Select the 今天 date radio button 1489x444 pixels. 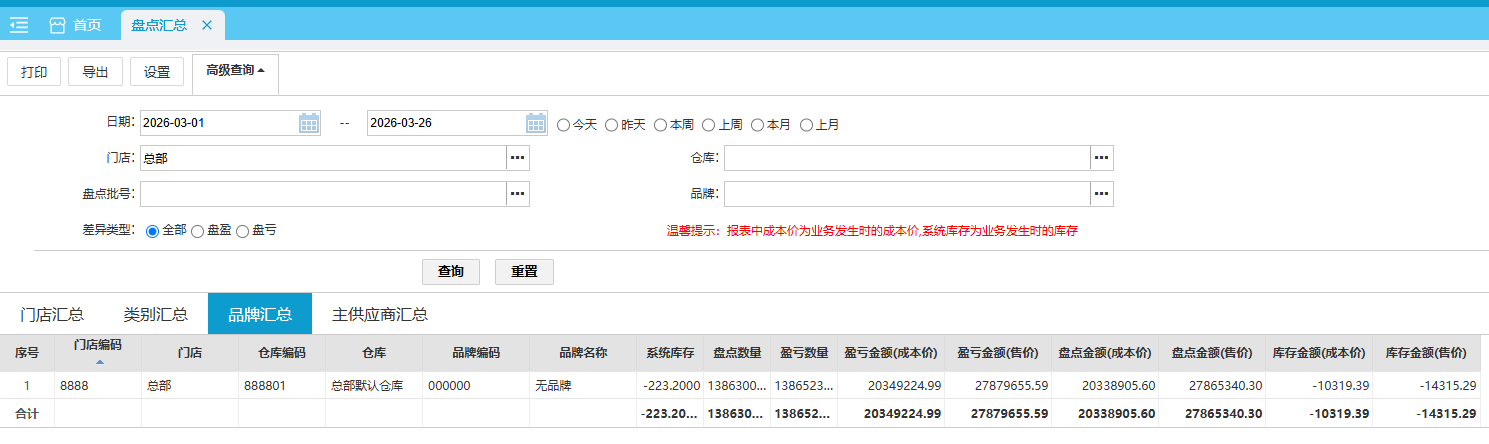pyautogui.click(x=564, y=125)
